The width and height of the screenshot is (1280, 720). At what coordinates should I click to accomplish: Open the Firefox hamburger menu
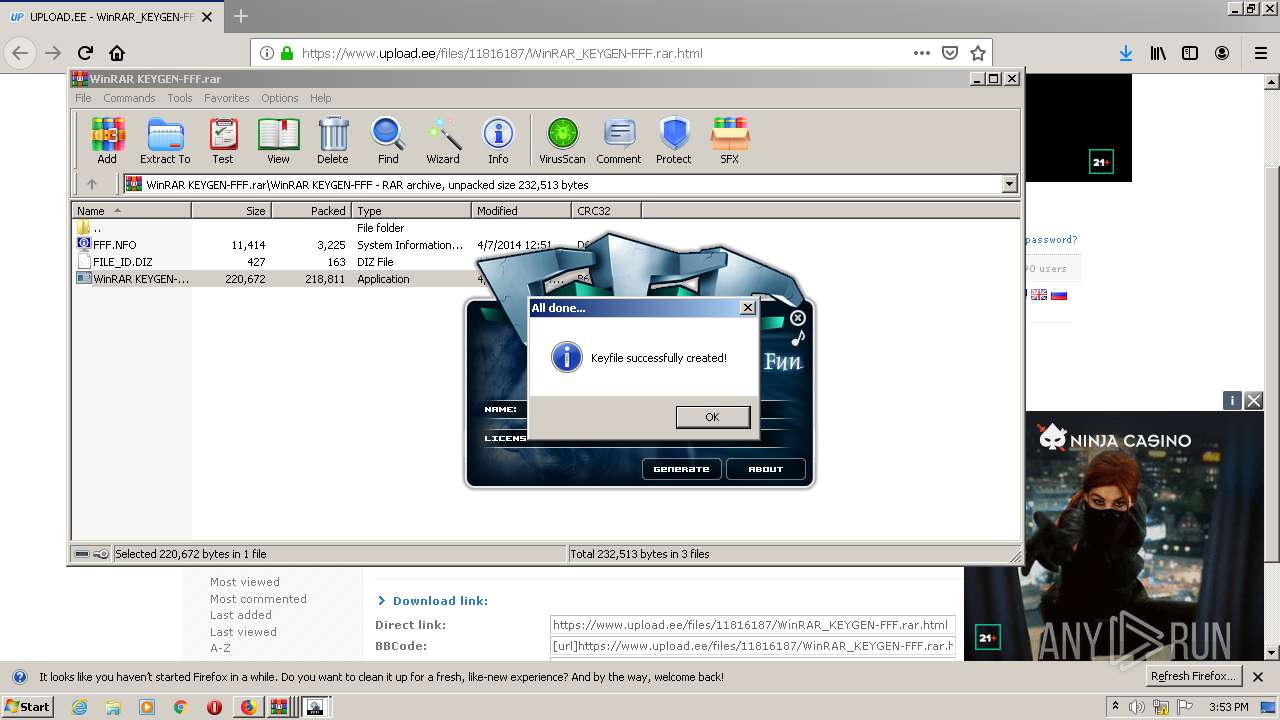(x=1260, y=53)
